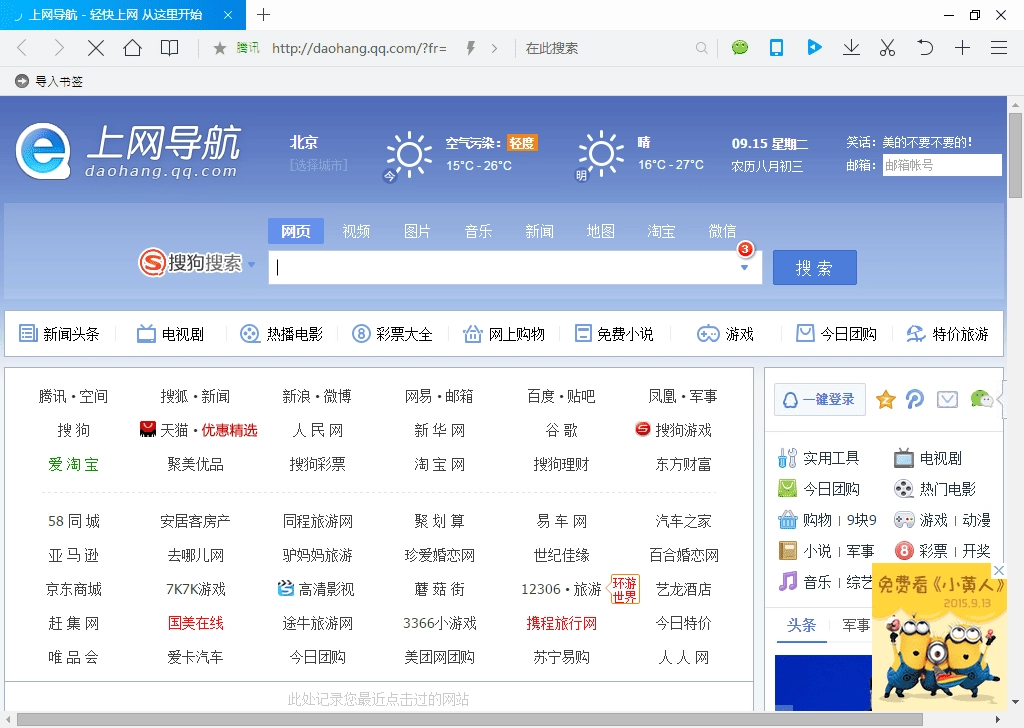Open 12306·旅游 link
The height and width of the screenshot is (728, 1024).
tap(562, 590)
